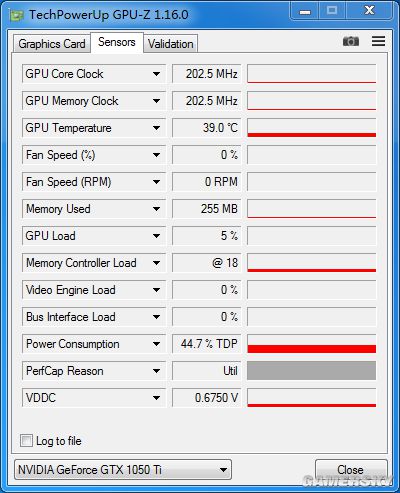Click the Close button
Viewport: 400px width, 493px height.
351,470
